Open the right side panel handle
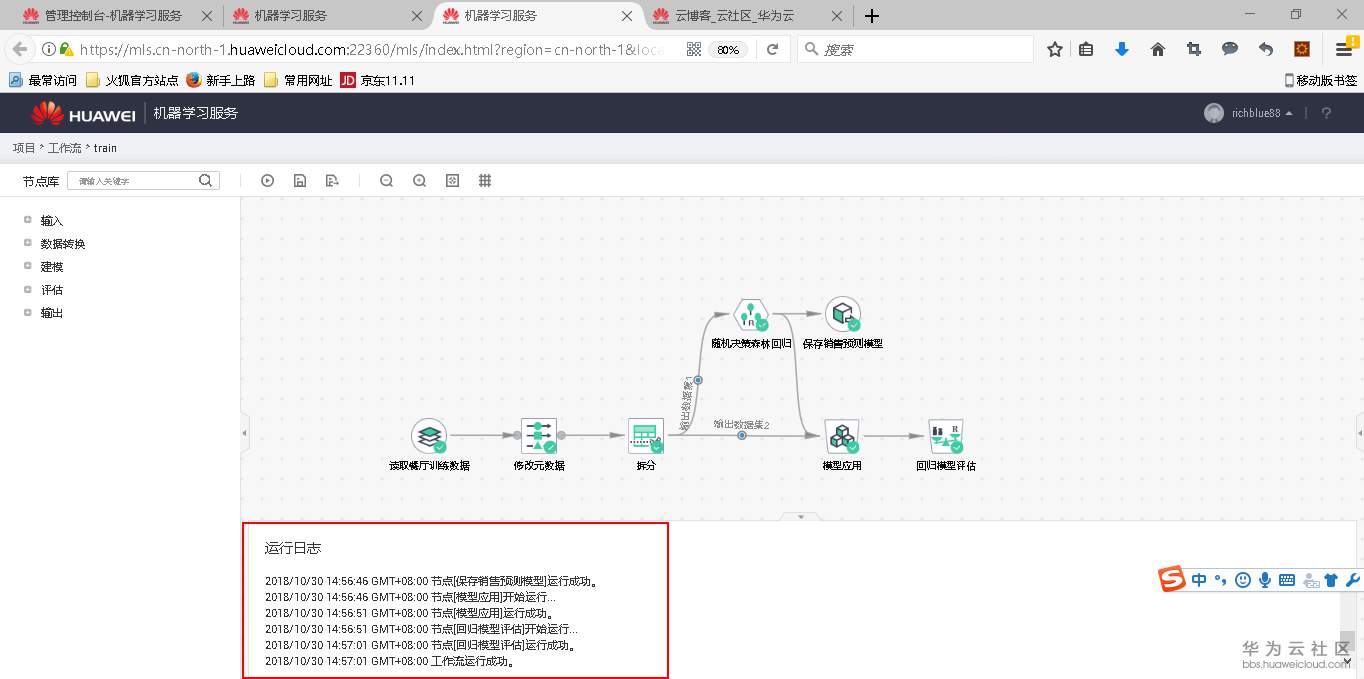1364x679 pixels. tap(1360, 433)
